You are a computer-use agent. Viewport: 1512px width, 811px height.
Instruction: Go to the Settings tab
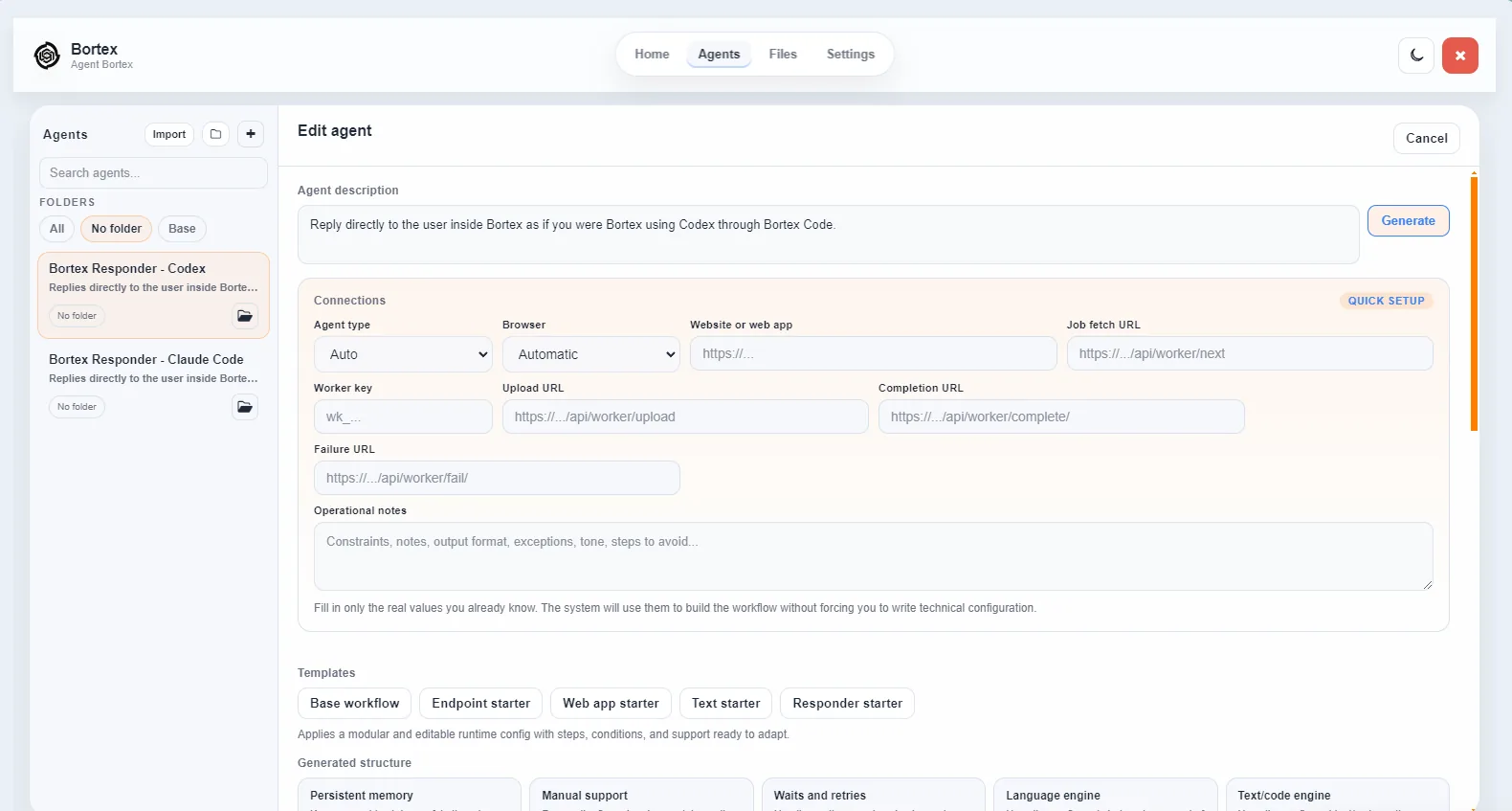[851, 55]
